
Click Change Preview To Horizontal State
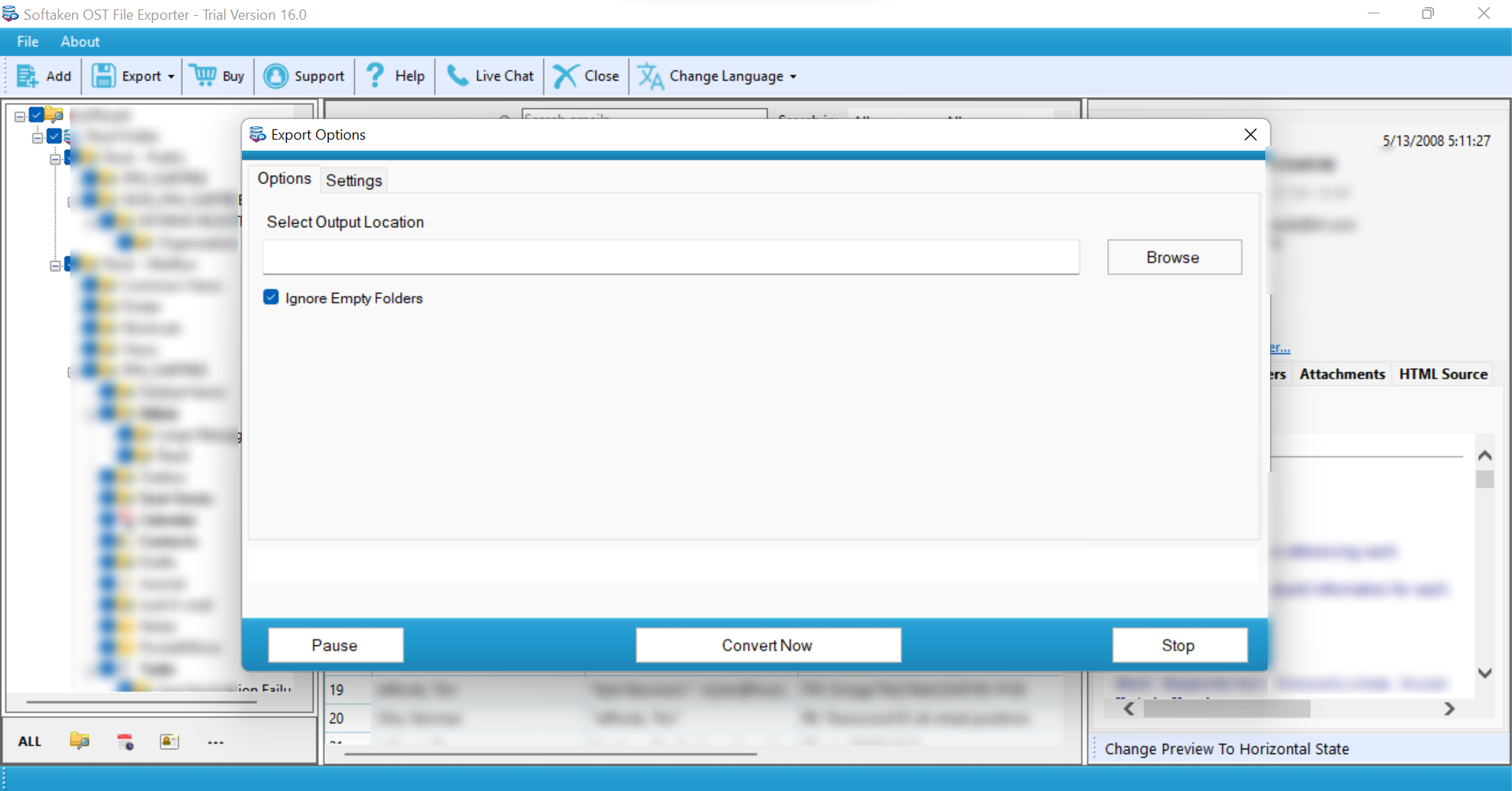pos(1227,749)
